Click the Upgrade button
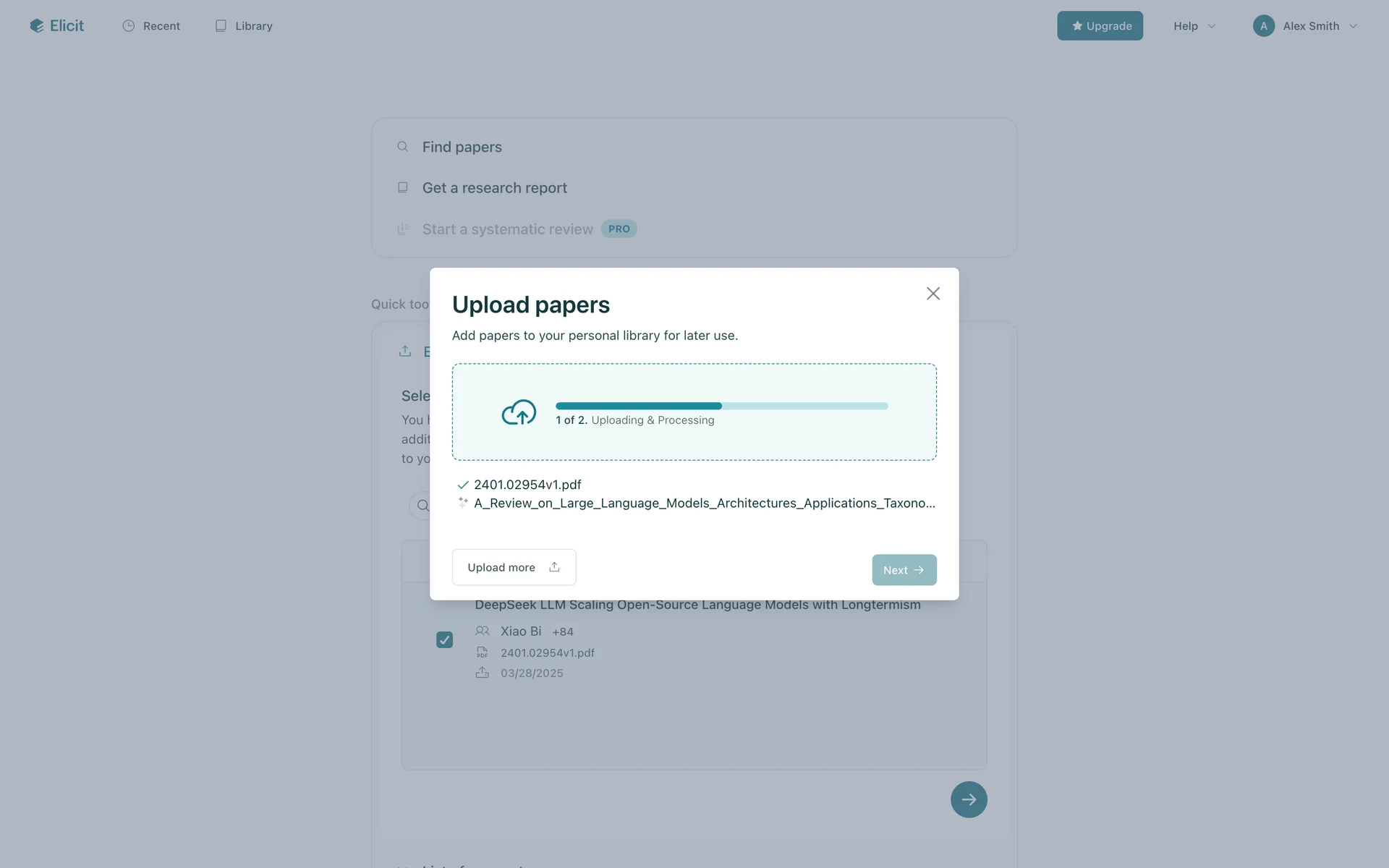Image resolution: width=1389 pixels, height=868 pixels. tap(1100, 26)
